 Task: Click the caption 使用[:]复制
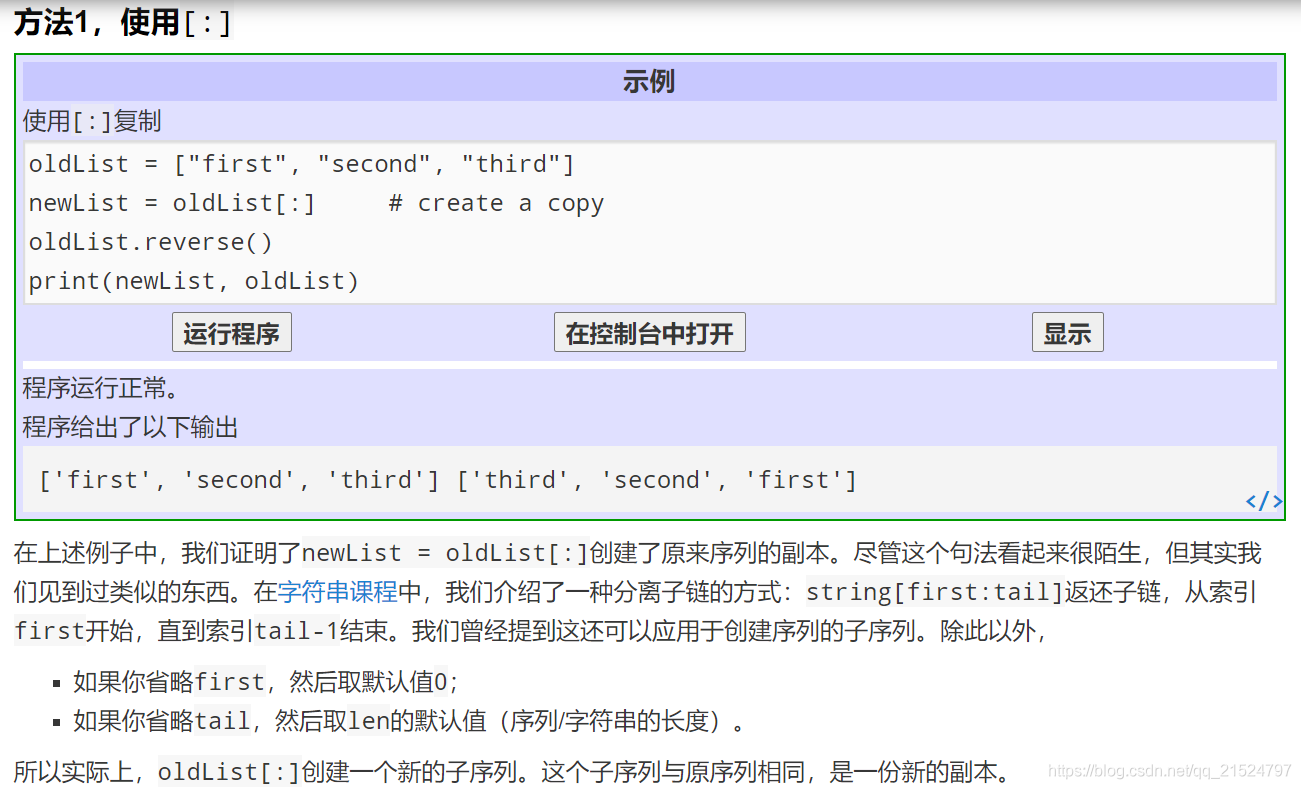(92, 122)
